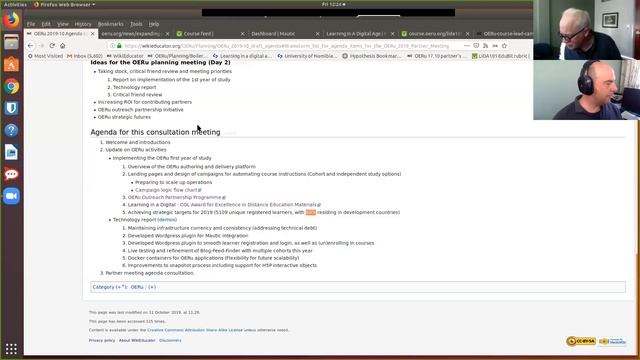
Task: Open page actions three-dot menu in URL bar
Action: coord(467,46)
